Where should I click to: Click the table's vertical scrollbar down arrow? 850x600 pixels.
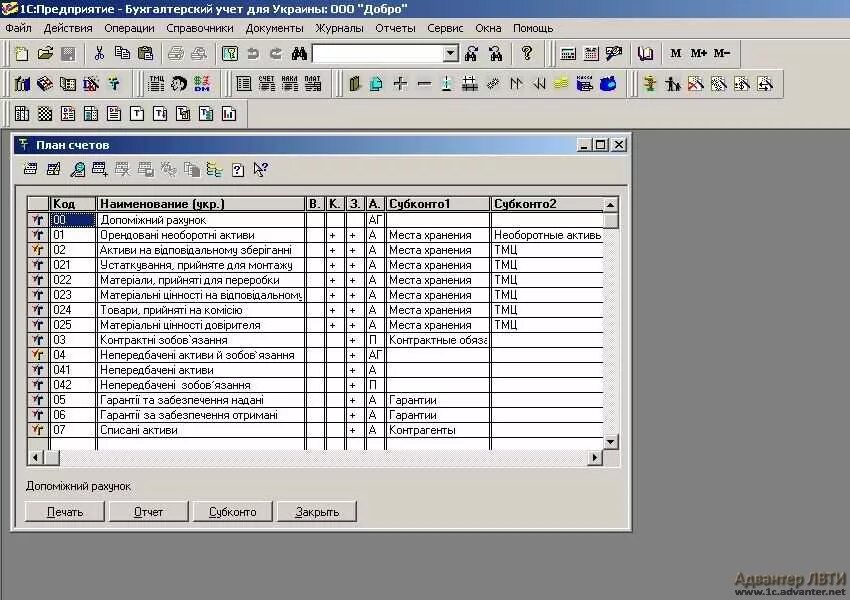click(x=610, y=442)
